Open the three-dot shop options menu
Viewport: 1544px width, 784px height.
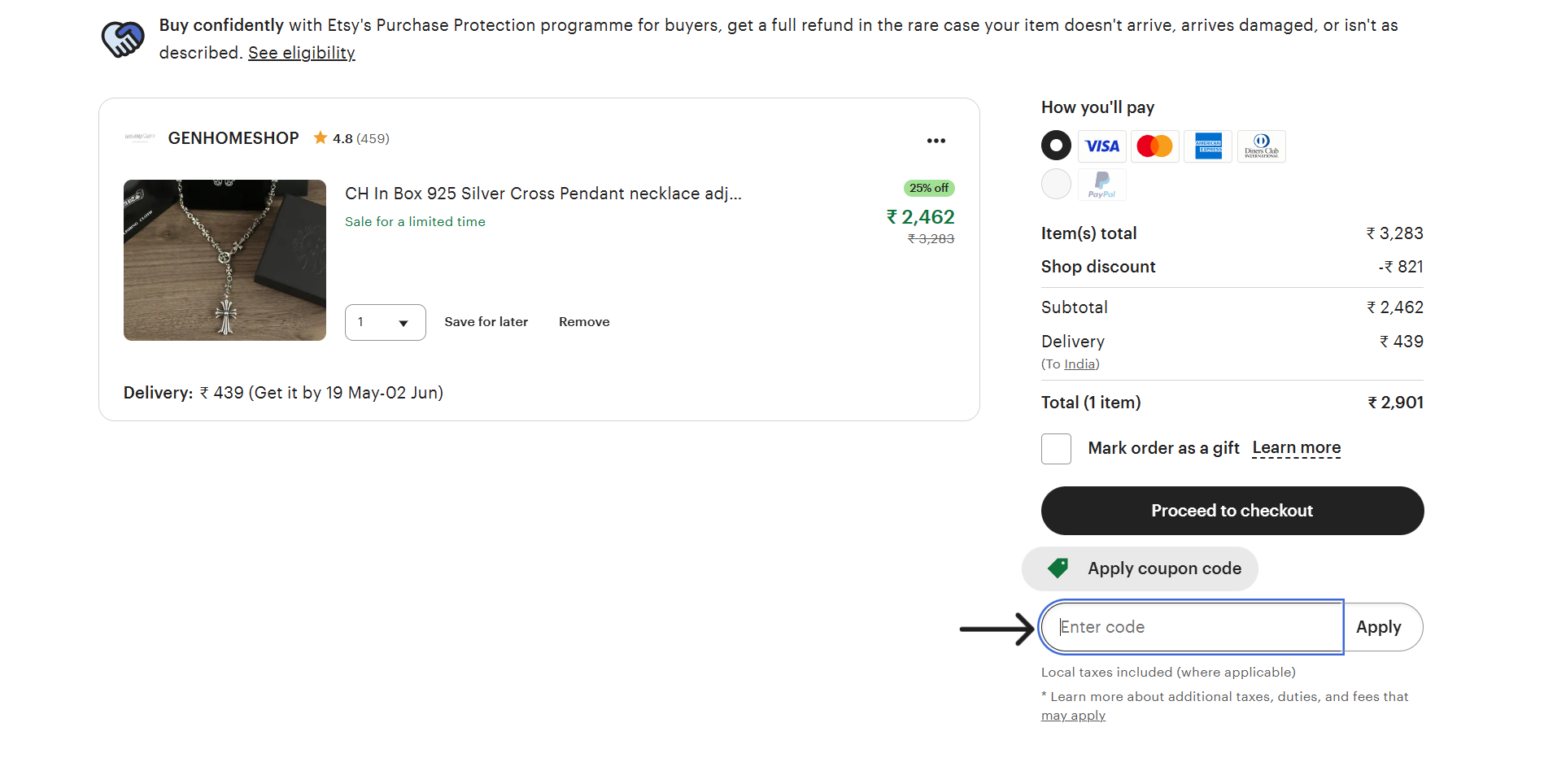936,141
